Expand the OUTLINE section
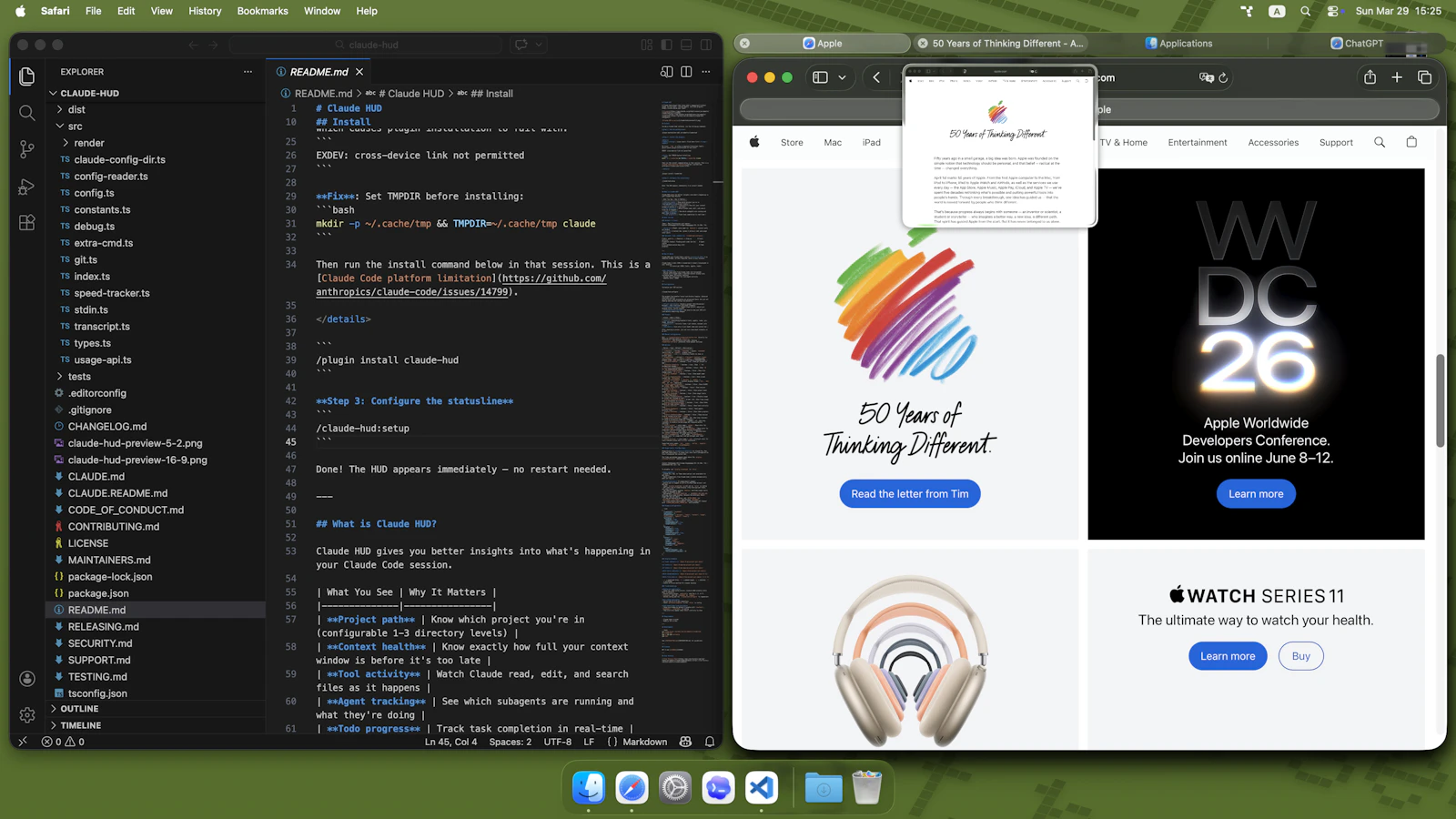The height and width of the screenshot is (819, 1456). click(157, 709)
